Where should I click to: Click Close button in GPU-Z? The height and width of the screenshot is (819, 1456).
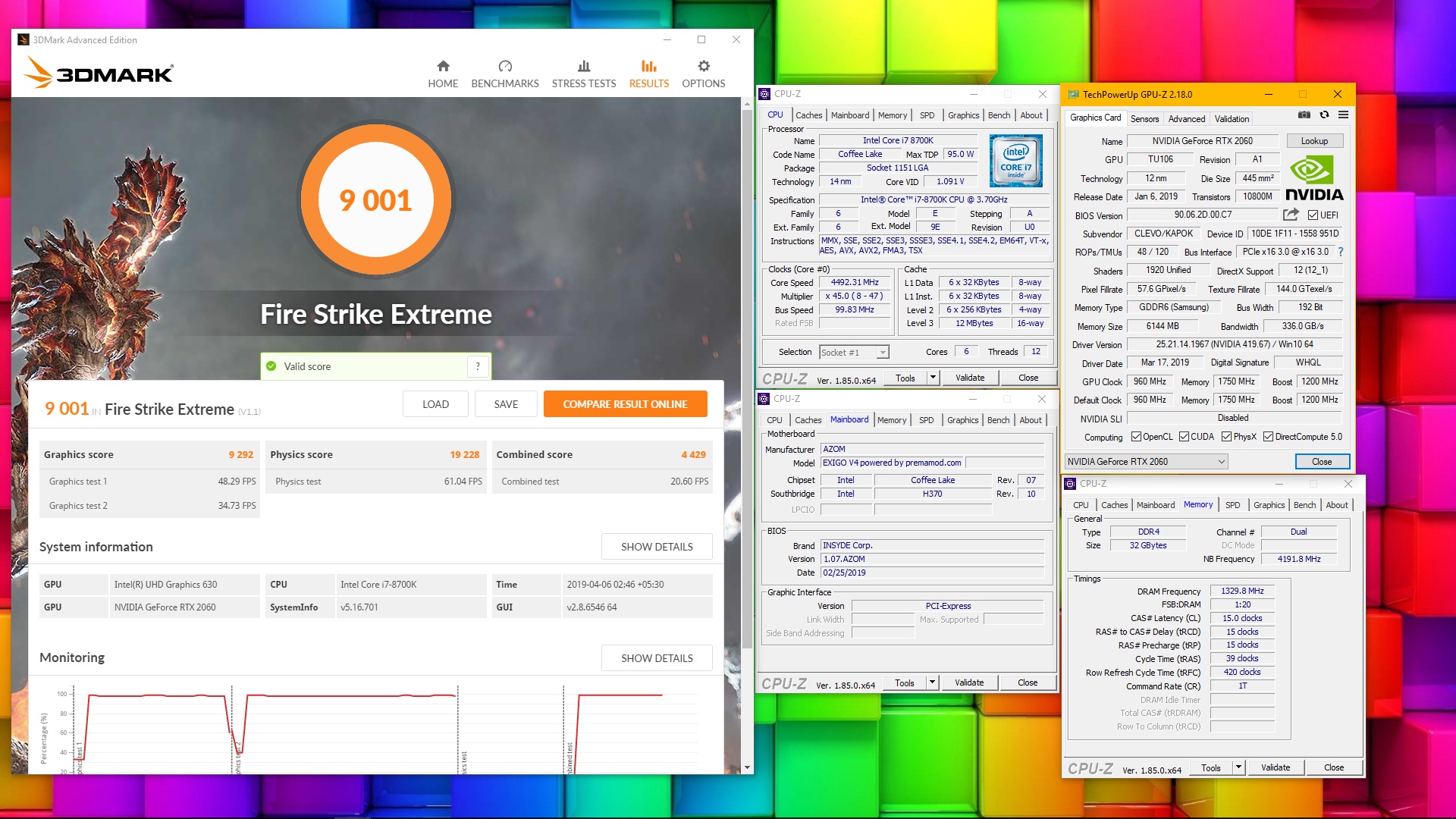(1322, 462)
